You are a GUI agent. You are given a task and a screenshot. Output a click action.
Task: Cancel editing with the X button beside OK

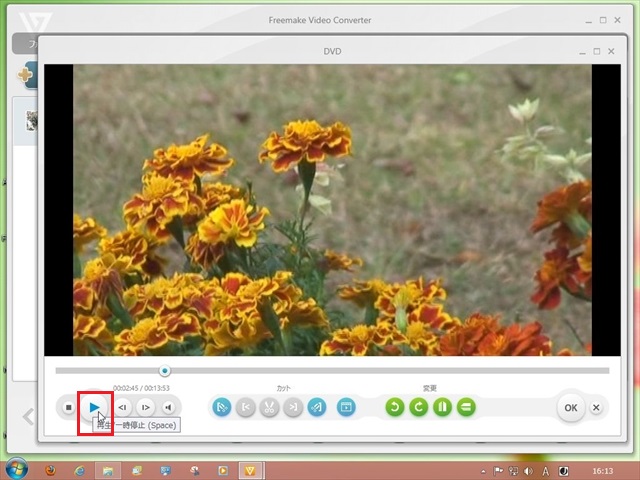point(596,407)
